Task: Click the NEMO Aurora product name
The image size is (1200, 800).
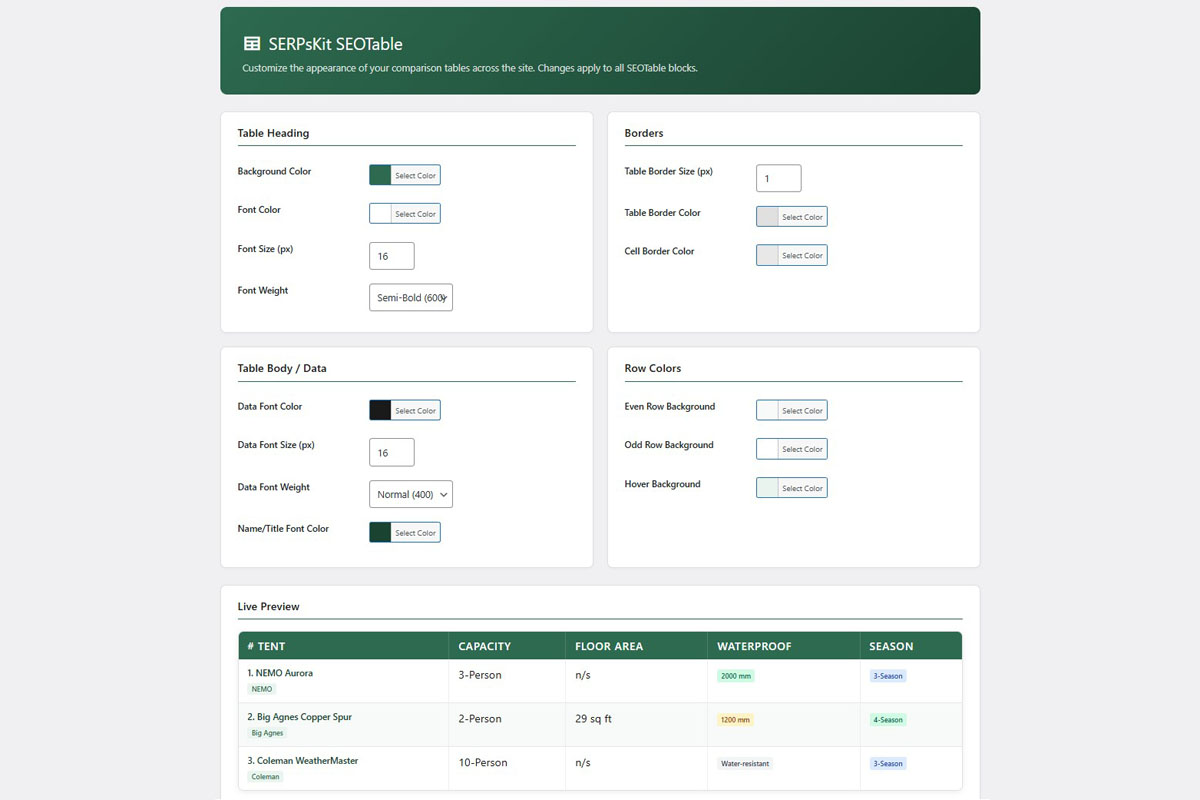Action: pyautogui.click(x=283, y=673)
